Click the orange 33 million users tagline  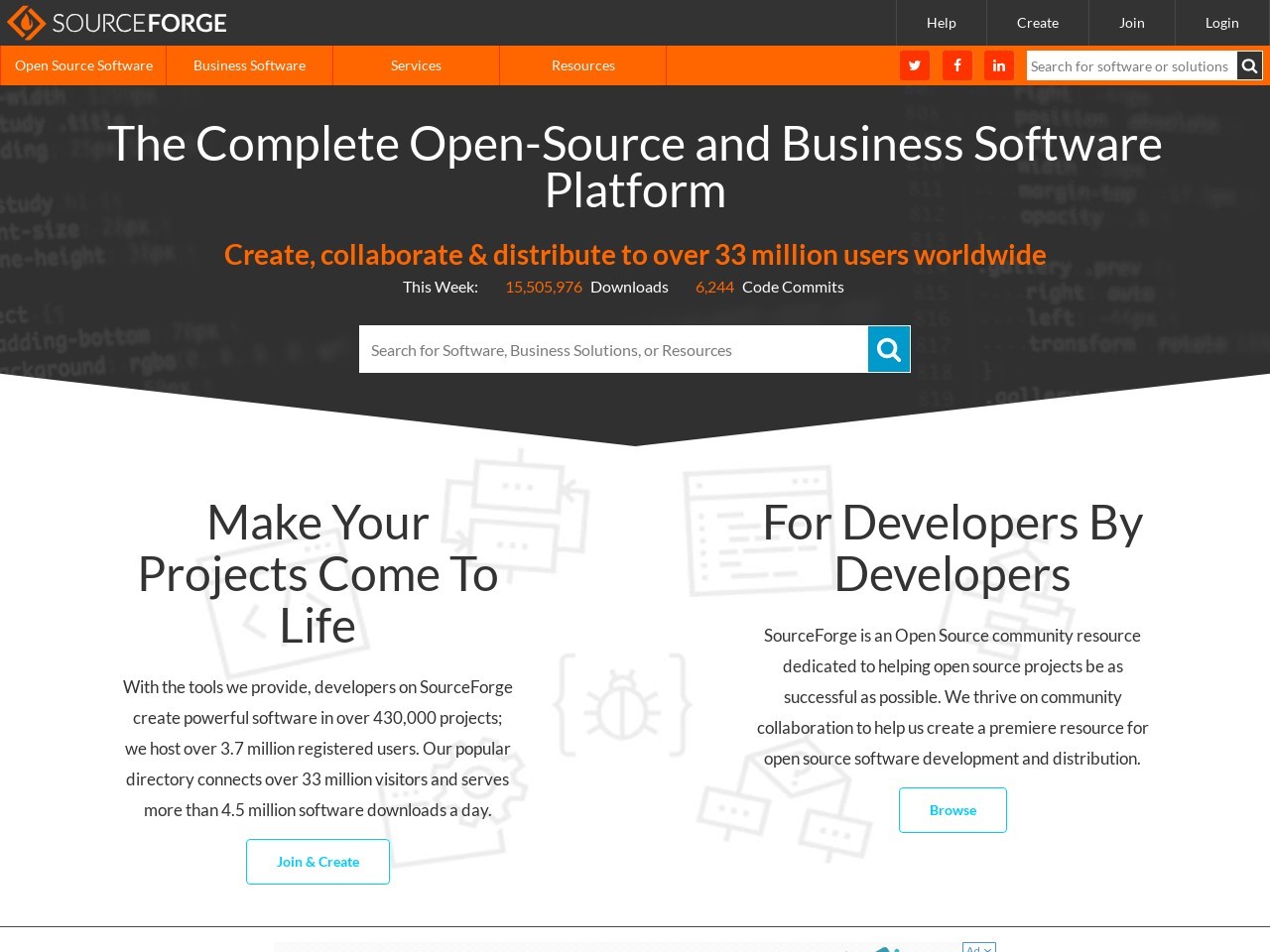(x=635, y=255)
